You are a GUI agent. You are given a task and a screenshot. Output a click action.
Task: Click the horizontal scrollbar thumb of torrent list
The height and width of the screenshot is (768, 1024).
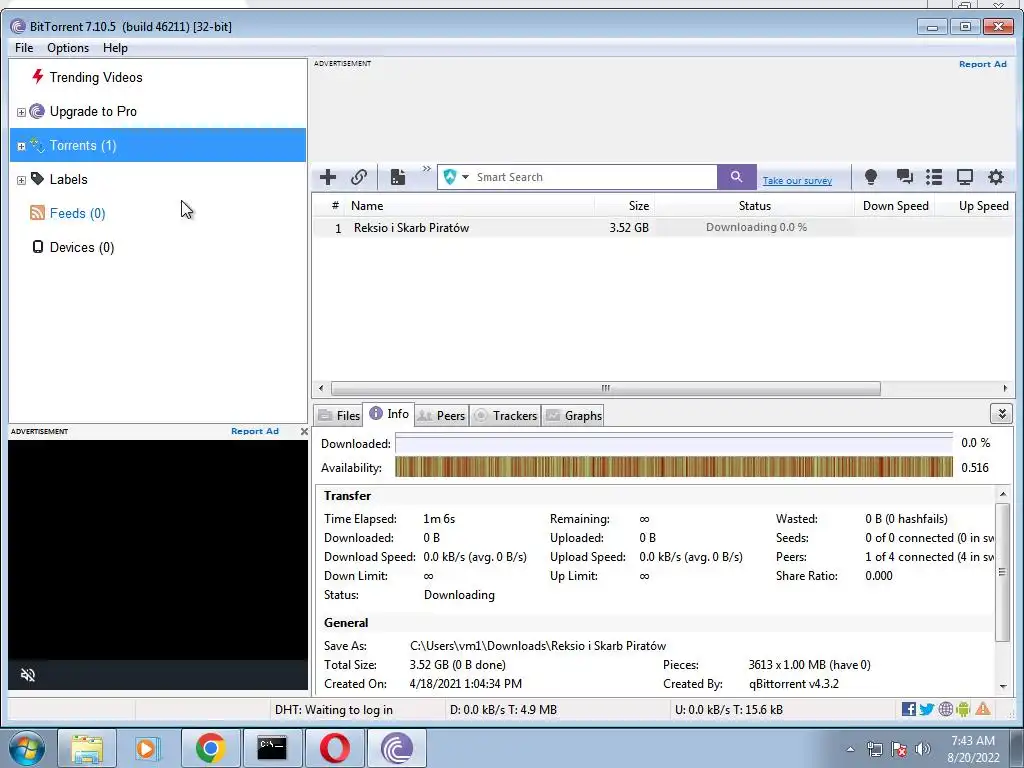click(x=606, y=389)
